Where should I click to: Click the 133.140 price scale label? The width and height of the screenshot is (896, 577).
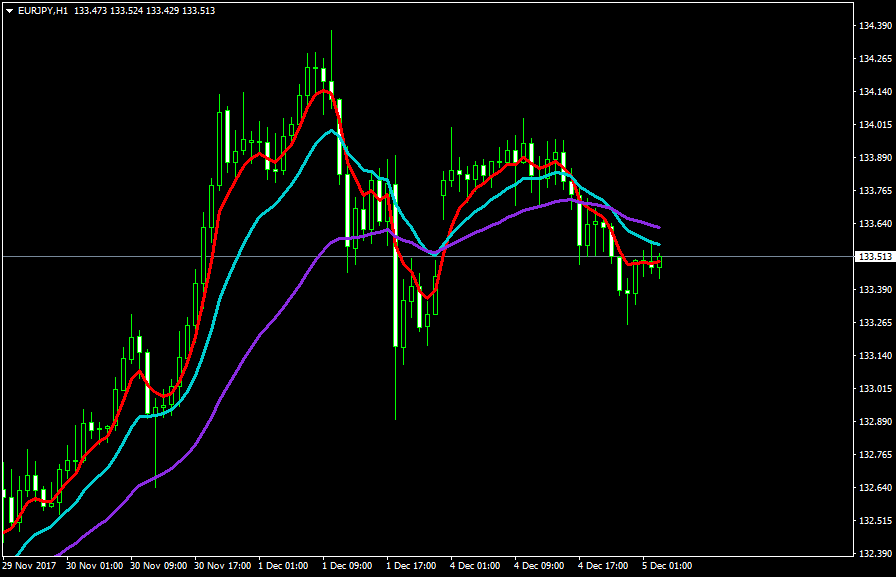875,356
